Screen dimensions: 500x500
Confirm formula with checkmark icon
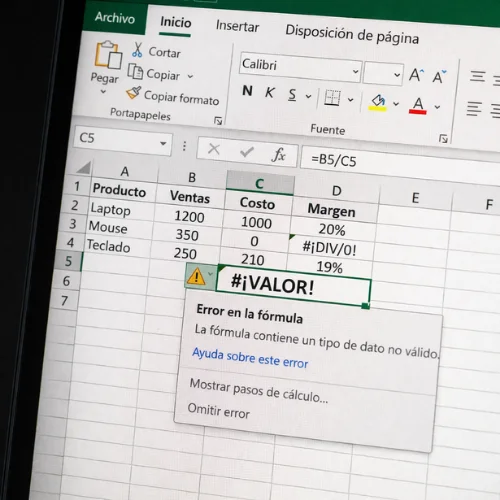click(x=247, y=152)
